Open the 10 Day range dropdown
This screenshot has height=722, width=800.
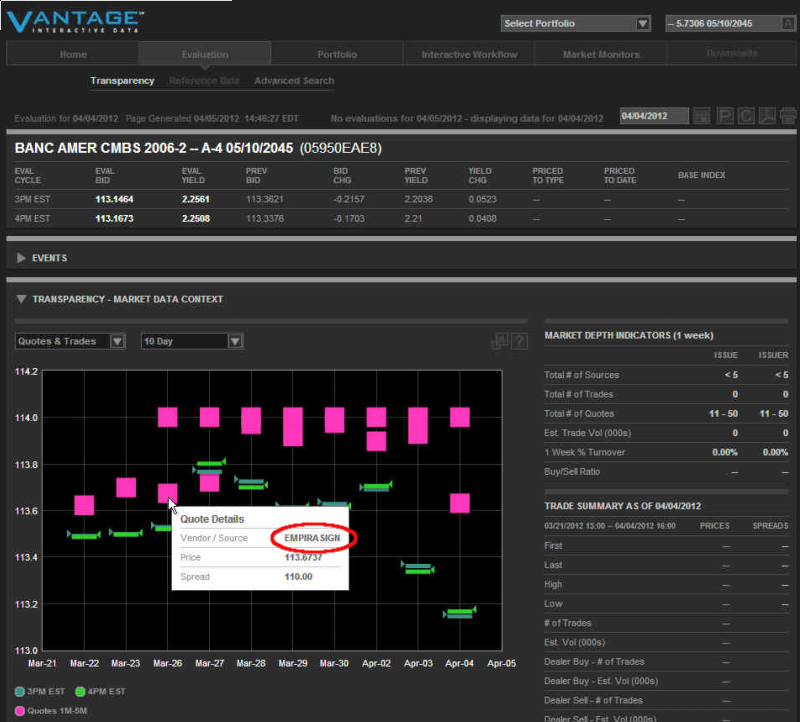(192, 341)
